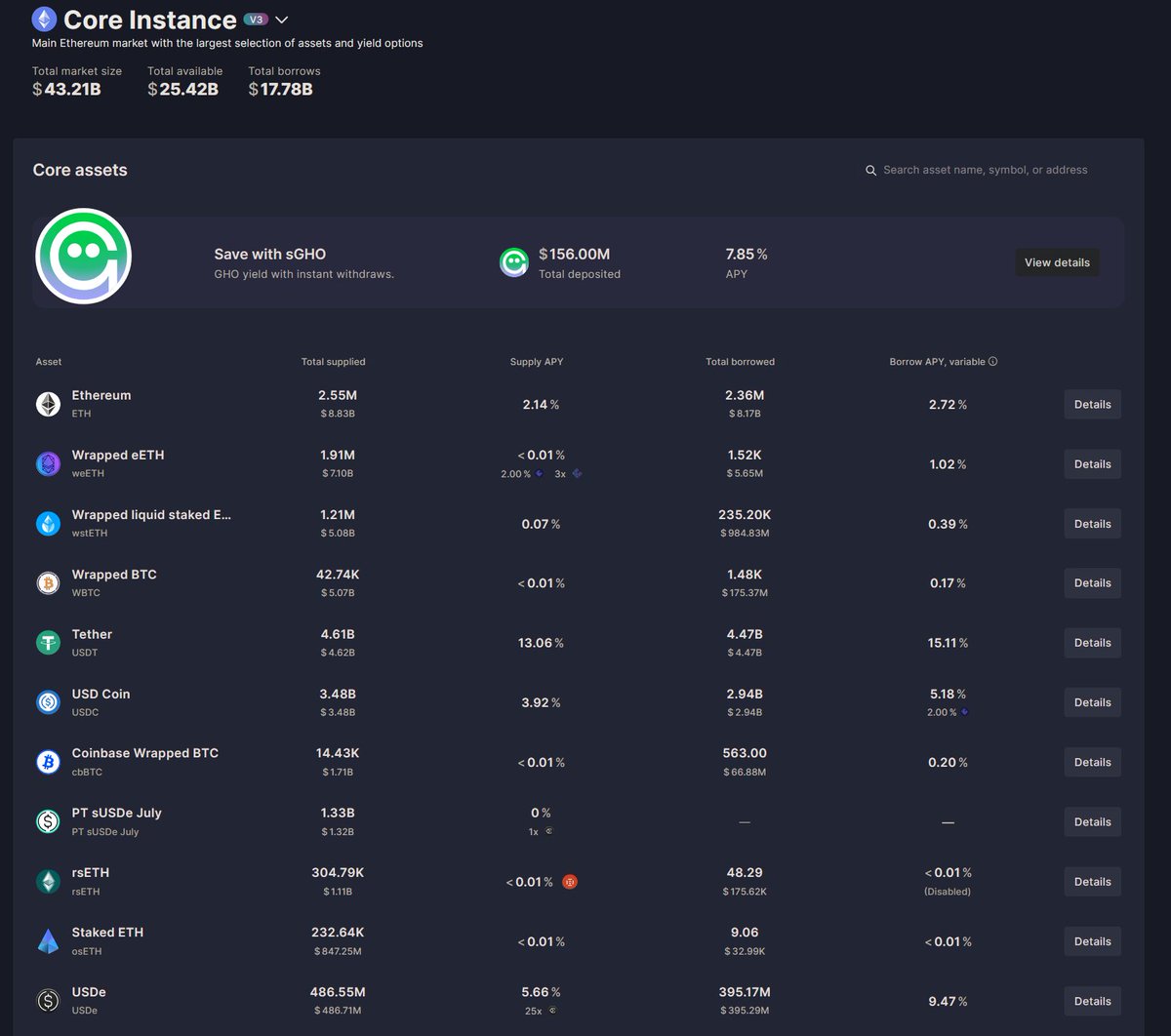Click the 9.47% USDe borrow APY
Viewport: 1171px width, 1036px height.
[x=948, y=1001]
